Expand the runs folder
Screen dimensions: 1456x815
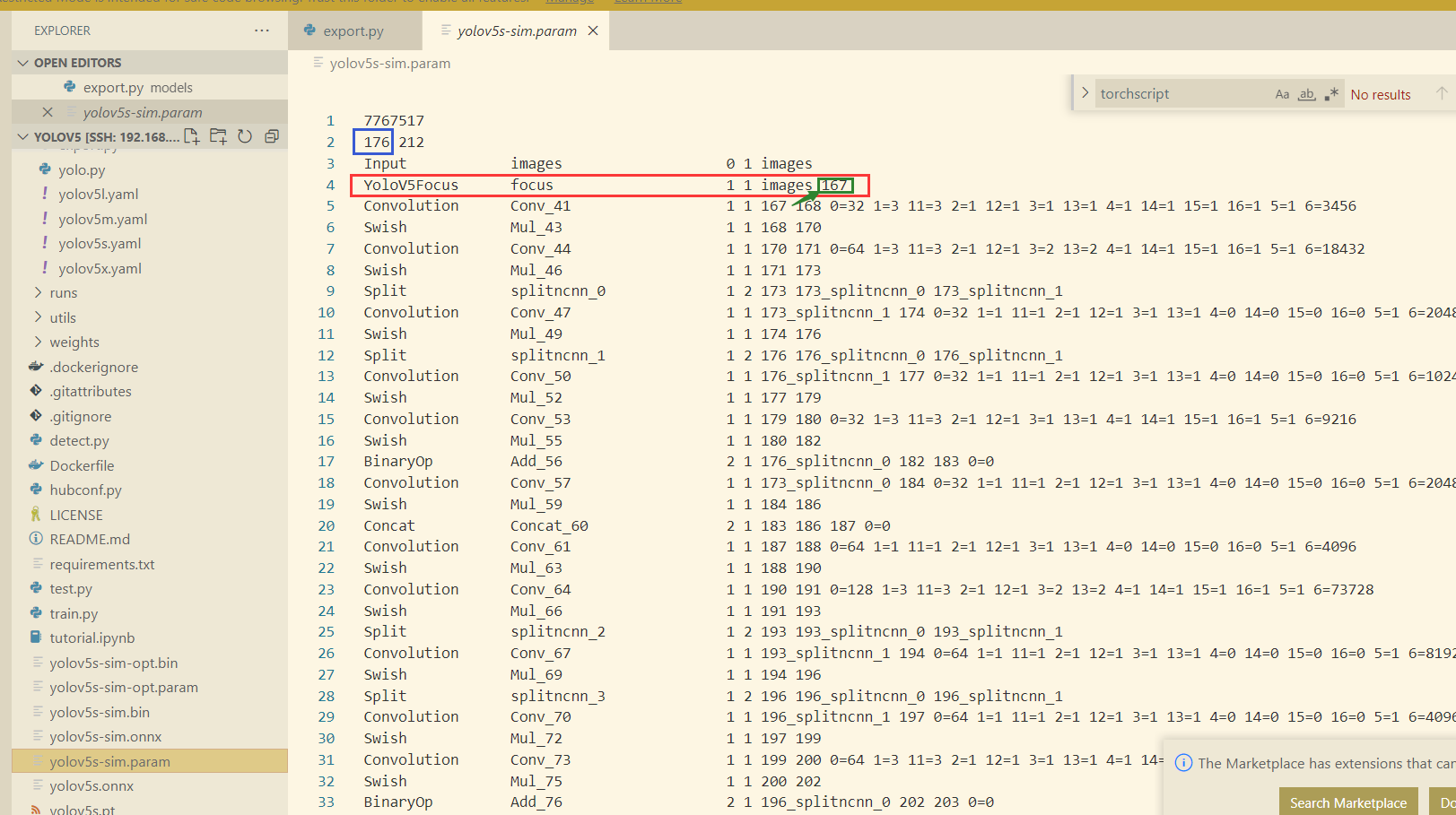(x=38, y=292)
